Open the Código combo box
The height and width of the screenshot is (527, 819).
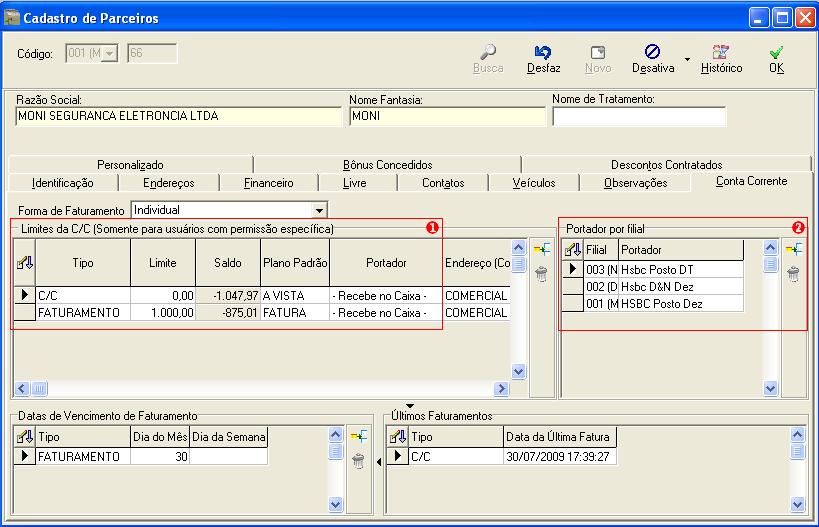[109, 54]
